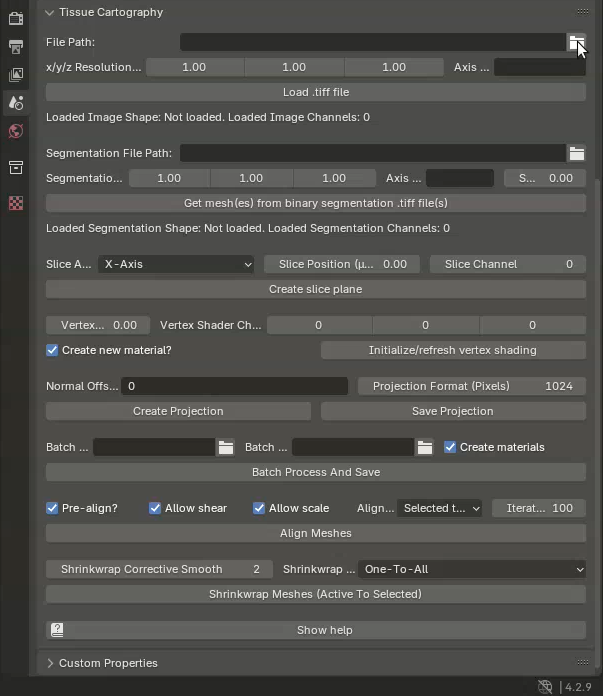
Task: Toggle the Pre-align checkbox
Action: (53, 508)
